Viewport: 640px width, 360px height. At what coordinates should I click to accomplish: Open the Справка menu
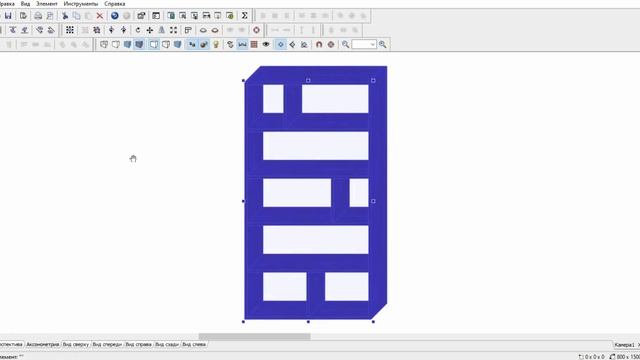[x=114, y=4]
